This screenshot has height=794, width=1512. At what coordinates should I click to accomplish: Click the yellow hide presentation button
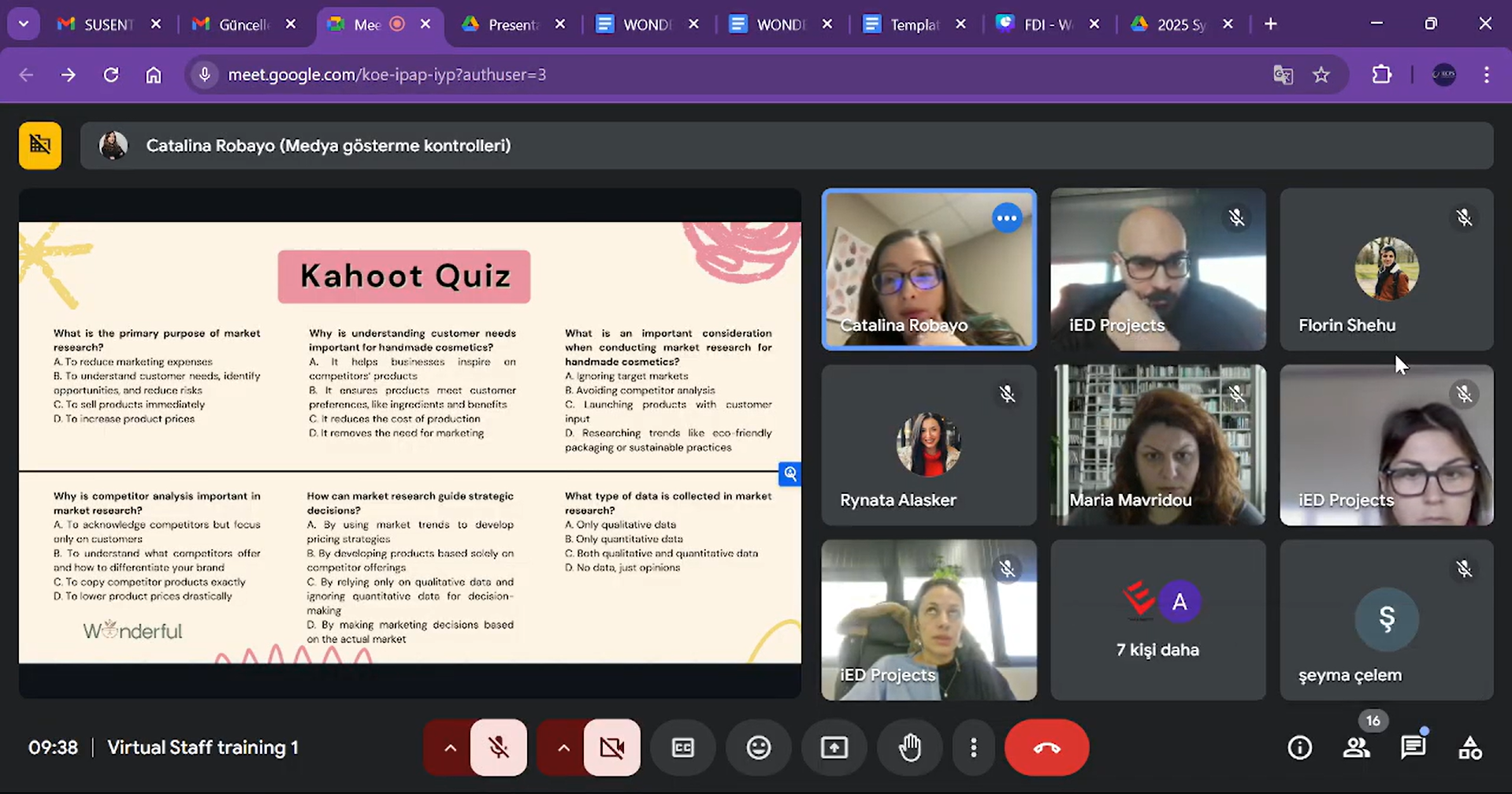pyautogui.click(x=40, y=145)
